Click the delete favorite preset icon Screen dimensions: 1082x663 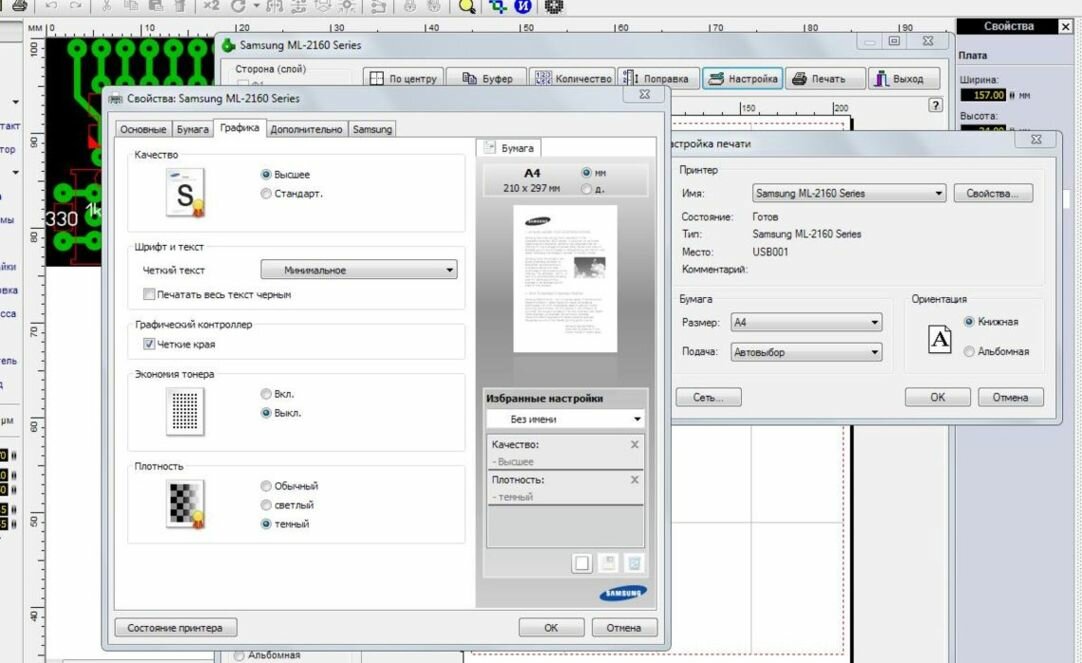[634, 563]
